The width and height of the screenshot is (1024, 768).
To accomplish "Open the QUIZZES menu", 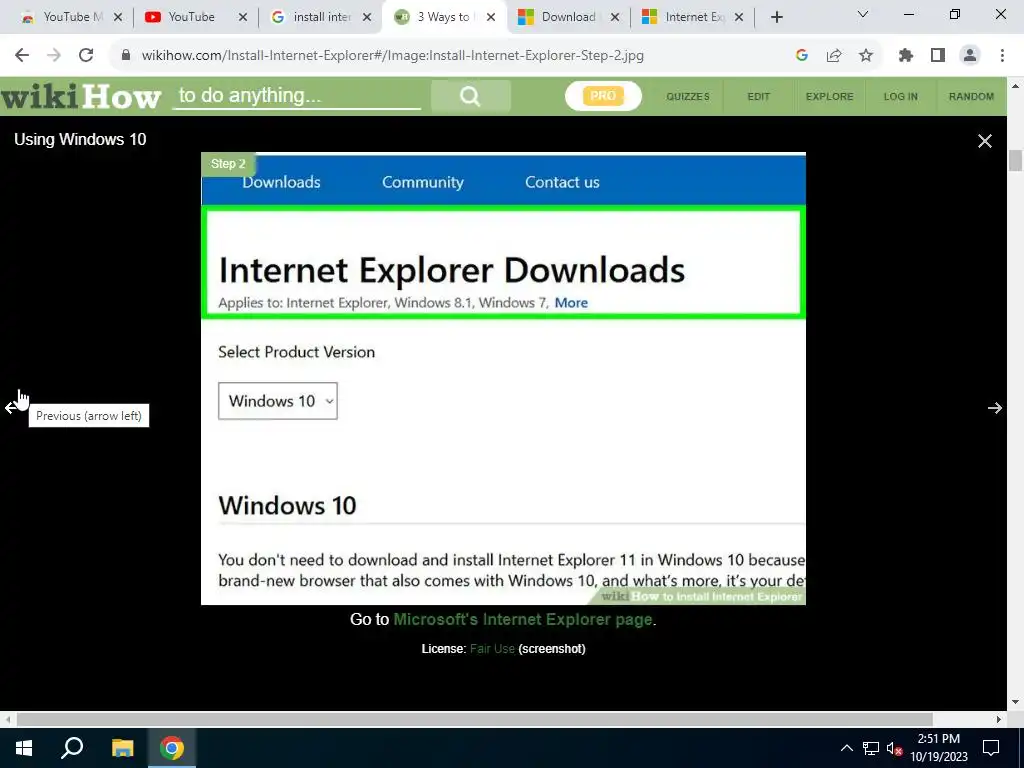I will coord(688,97).
